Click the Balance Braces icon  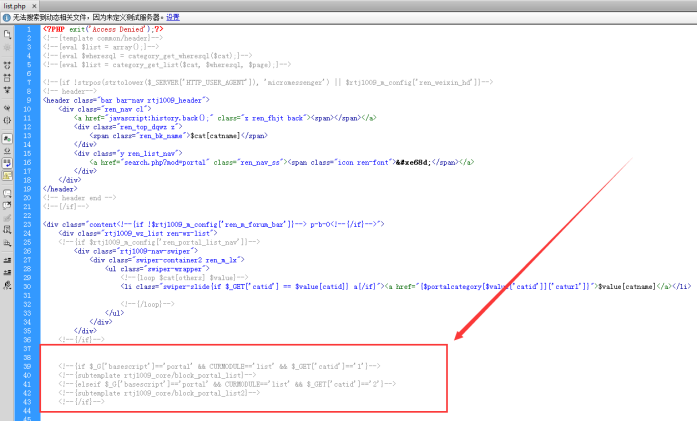7,121
